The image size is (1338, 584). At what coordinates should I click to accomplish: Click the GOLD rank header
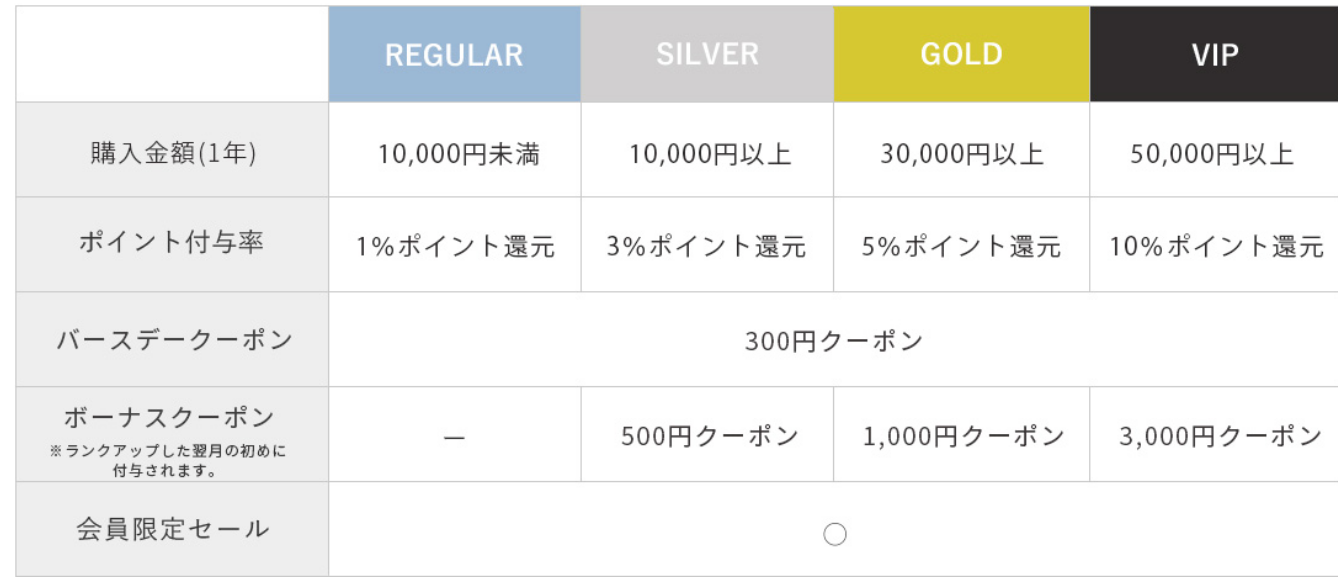pyautogui.click(x=961, y=55)
